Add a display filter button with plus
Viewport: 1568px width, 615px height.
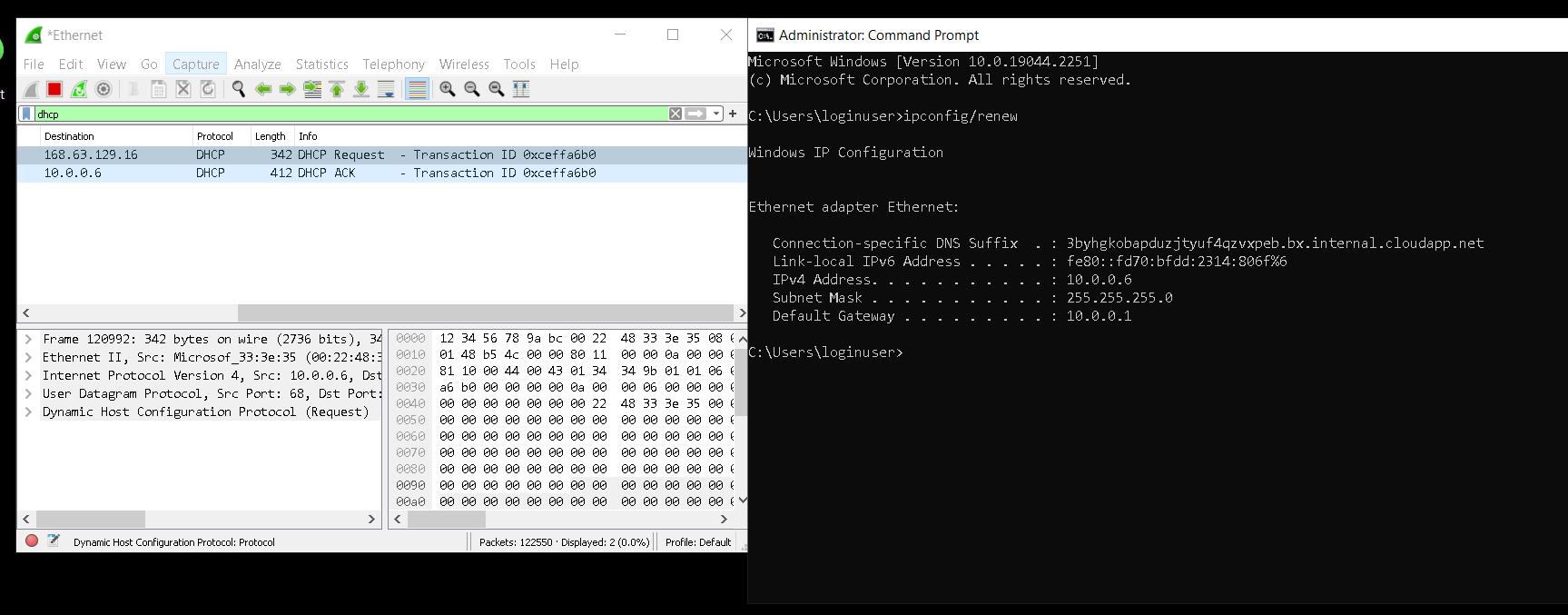pos(733,114)
